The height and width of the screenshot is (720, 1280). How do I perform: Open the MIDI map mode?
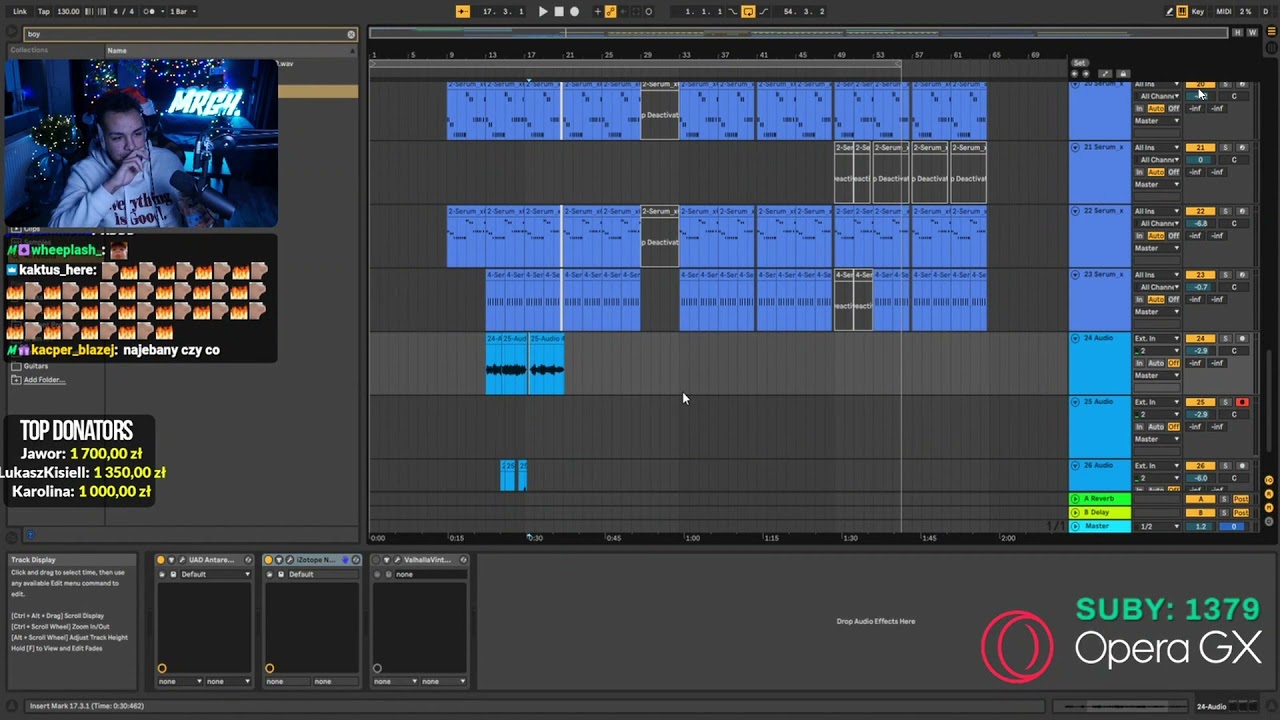pyautogui.click(x=1224, y=11)
